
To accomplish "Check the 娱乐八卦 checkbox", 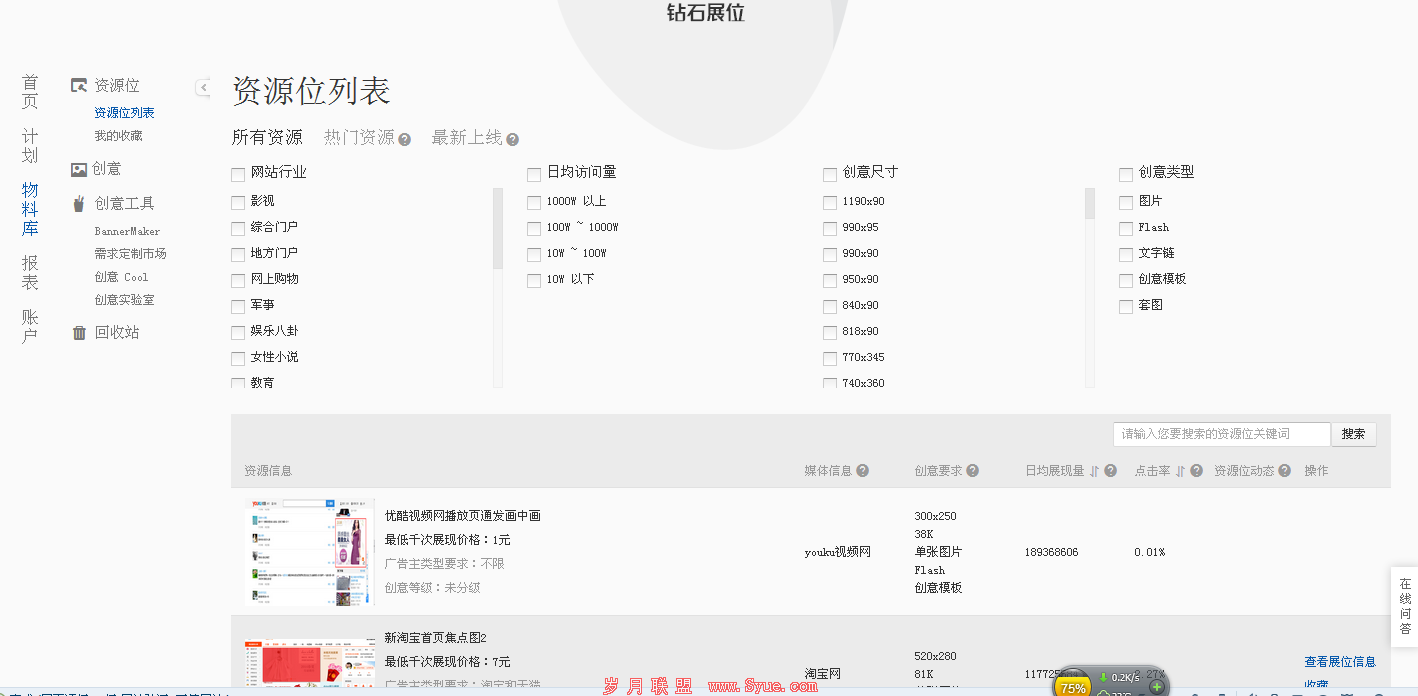I will [238, 333].
